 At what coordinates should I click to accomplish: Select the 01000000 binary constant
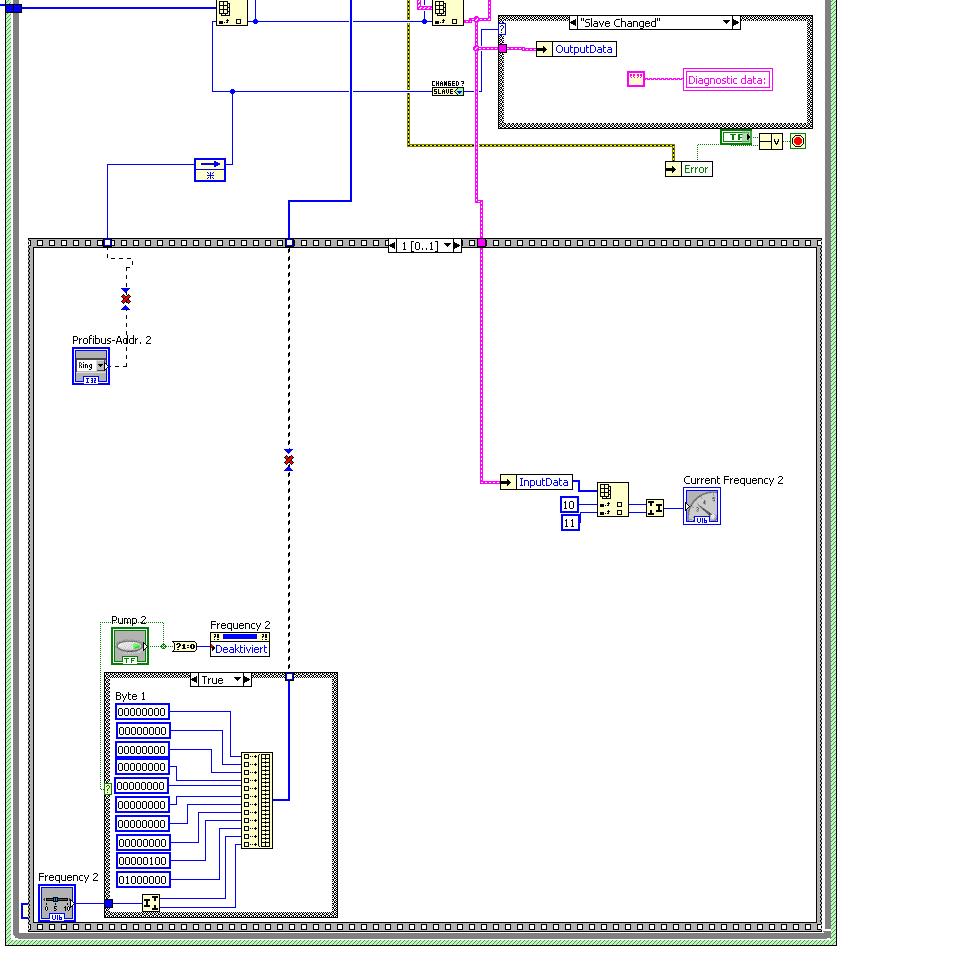[143, 880]
